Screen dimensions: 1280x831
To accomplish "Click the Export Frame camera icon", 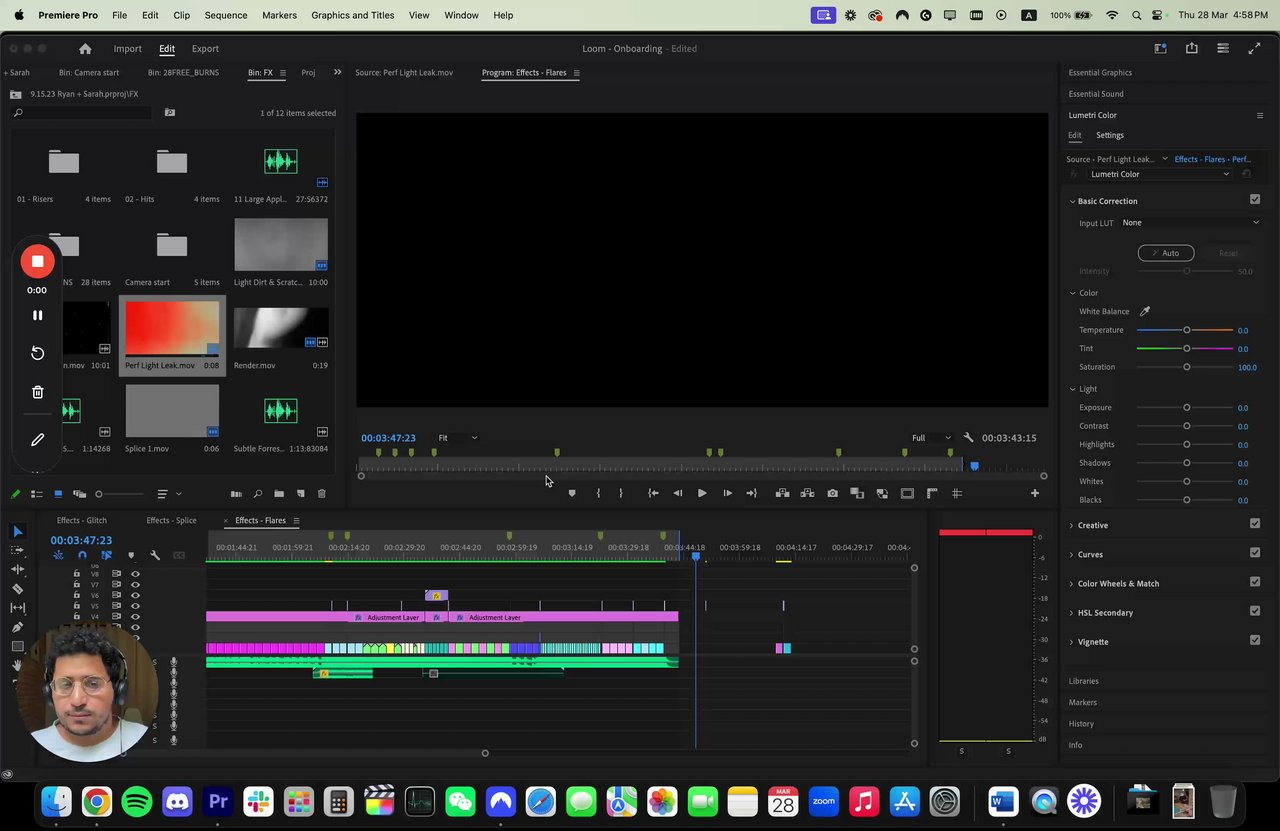I will pos(832,493).
